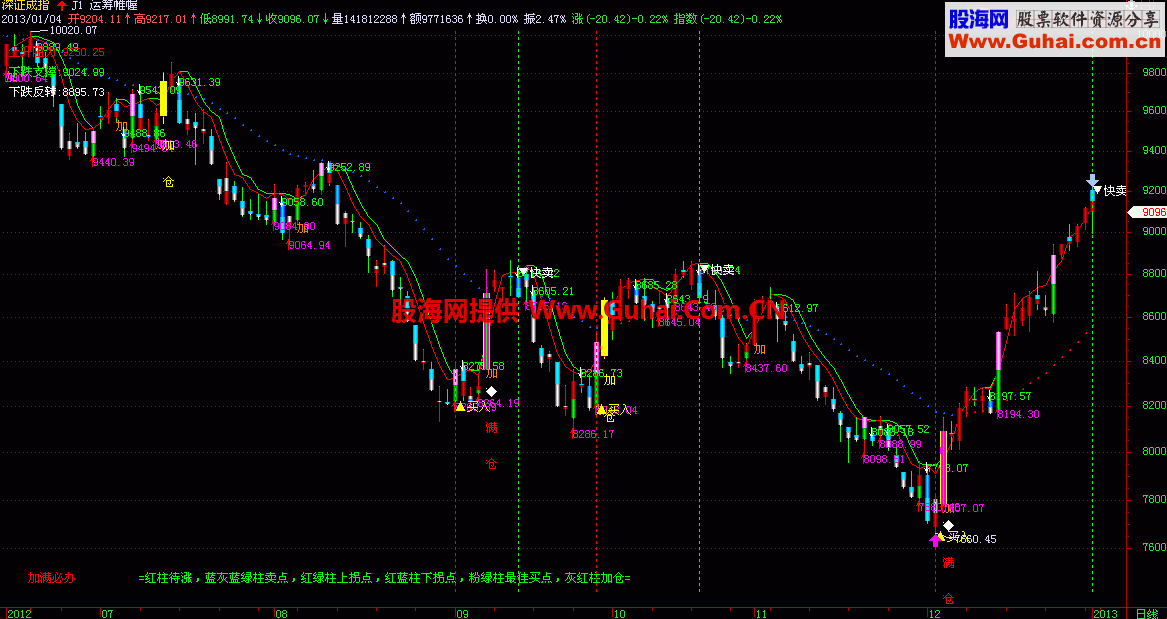
Task: Click the 7600 price axis label
Action: click(1154, 548)
